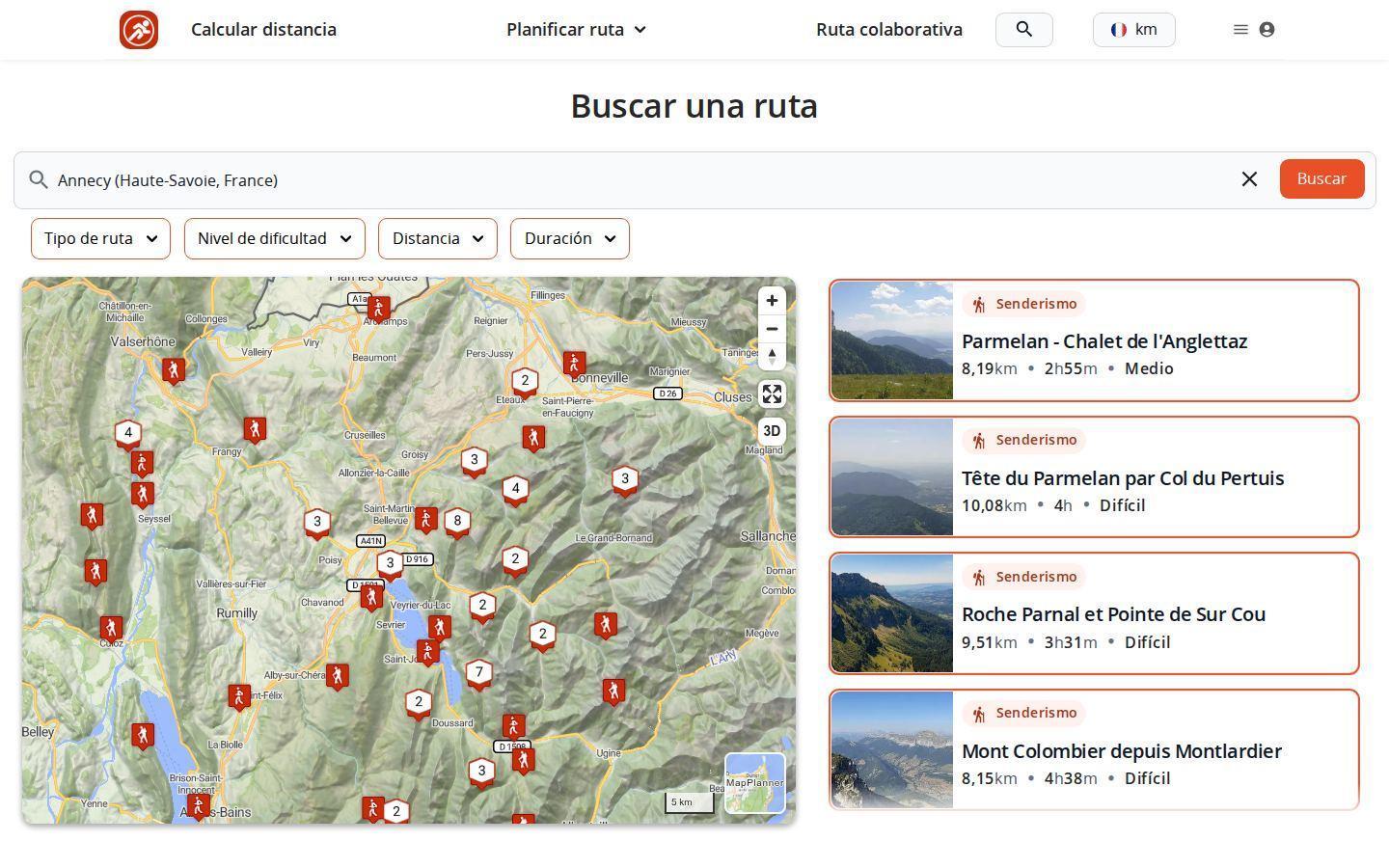This screenshot has height=868, width=1389.
Task: Zoom out on the map
Action: pyautogui.click(x=772, y=329)
